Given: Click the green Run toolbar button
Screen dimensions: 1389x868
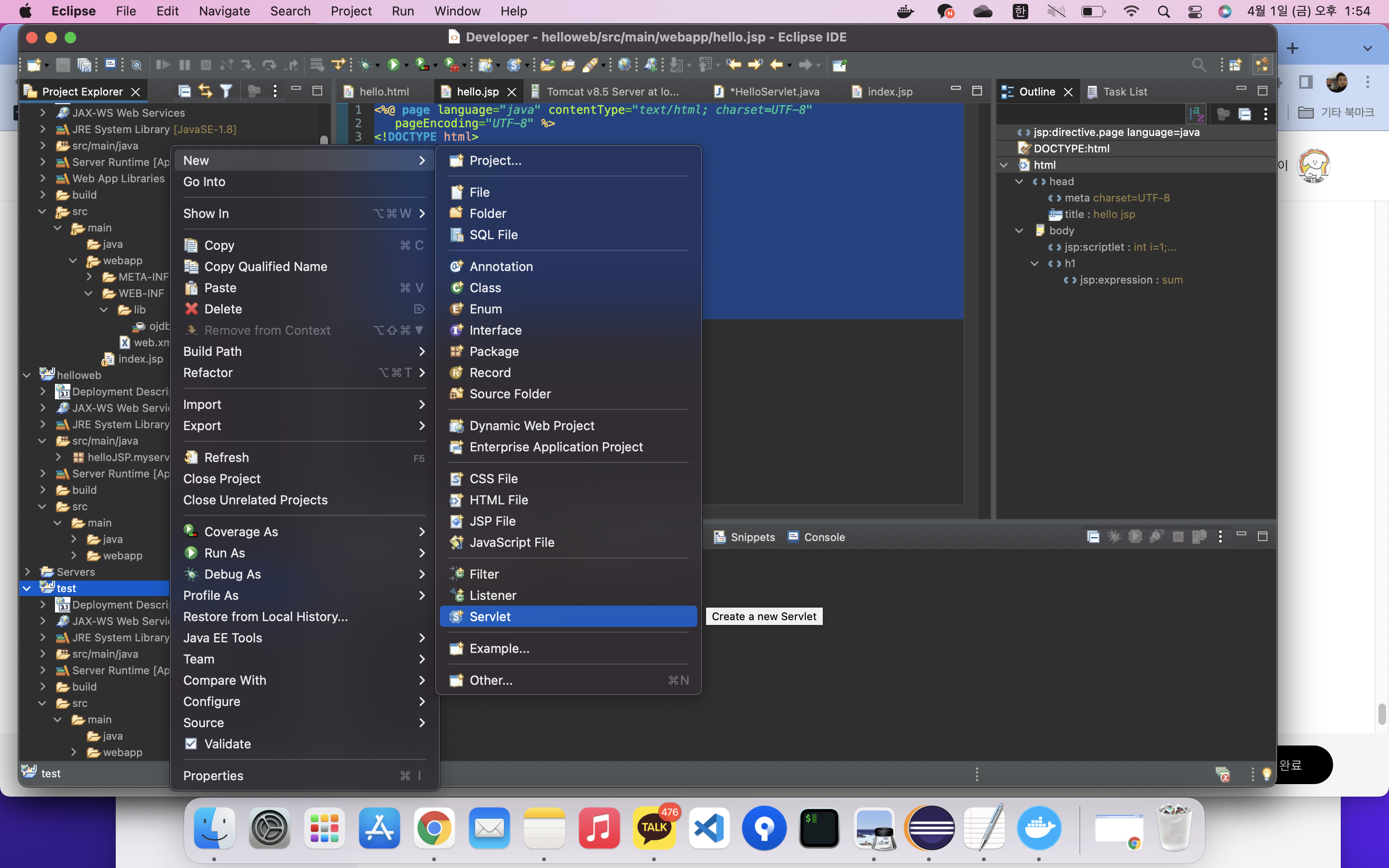Looking at the screenshot, I should point(393,65).
